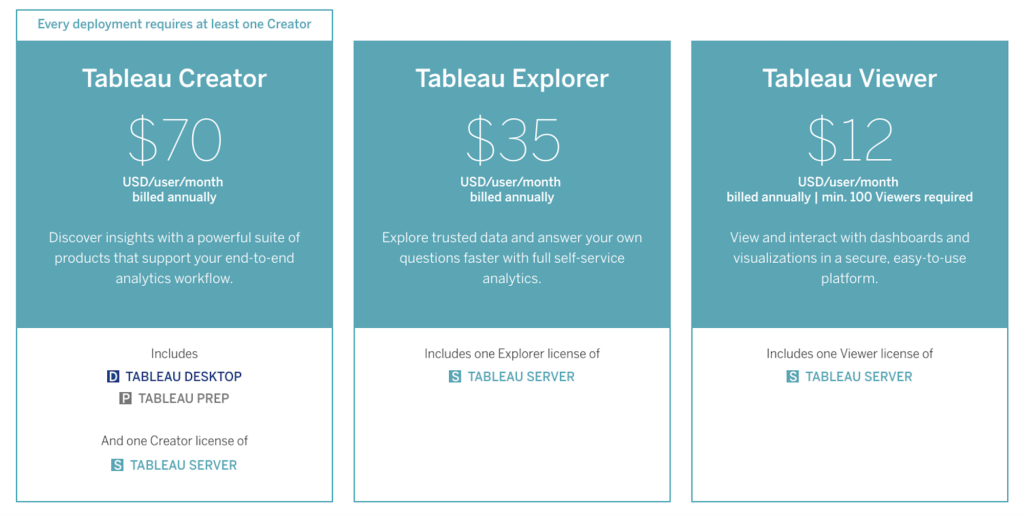Click the Server S icon in Creator card
Screen dimensions: 1024x516
[x=117, y=465]
